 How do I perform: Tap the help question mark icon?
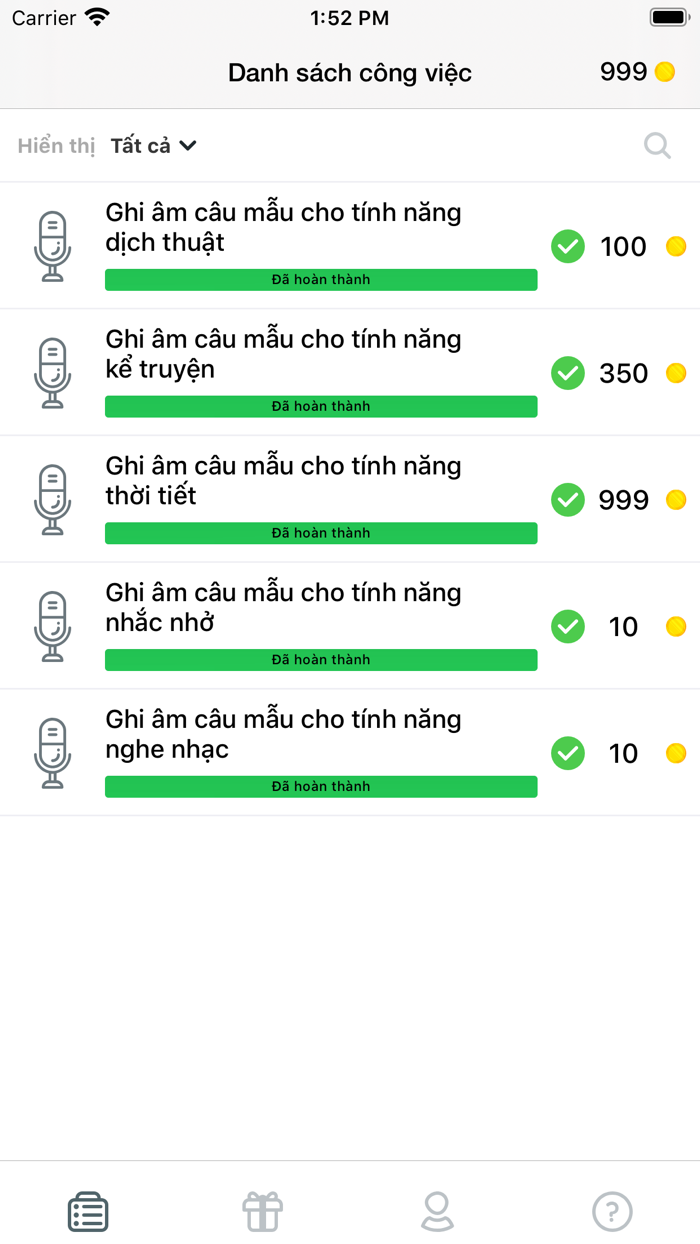(x=612, y=1210)
